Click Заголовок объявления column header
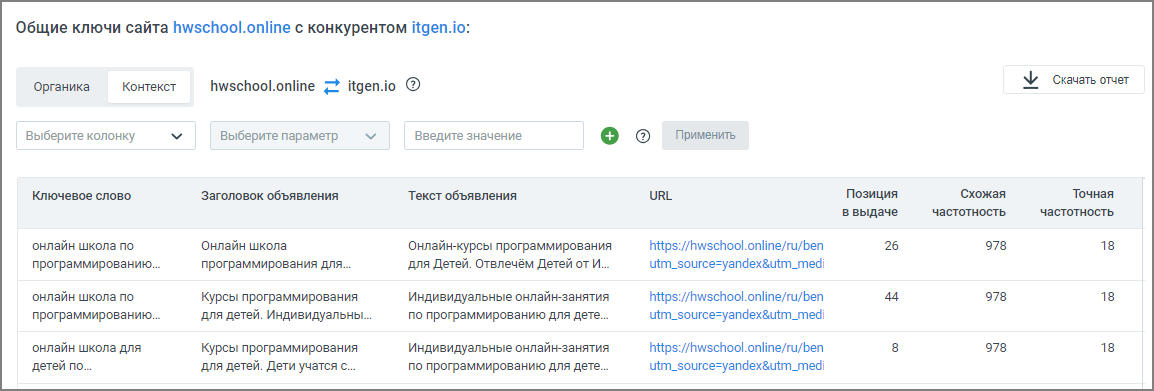 [269, 196]
